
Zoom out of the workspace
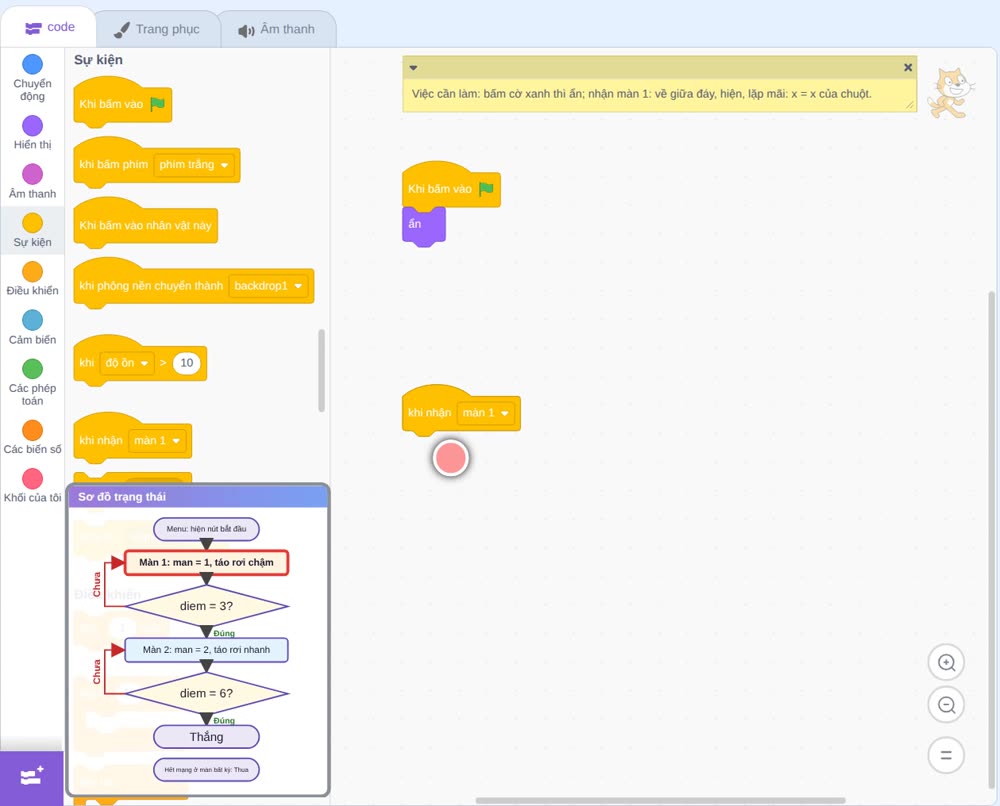point(946,705)
